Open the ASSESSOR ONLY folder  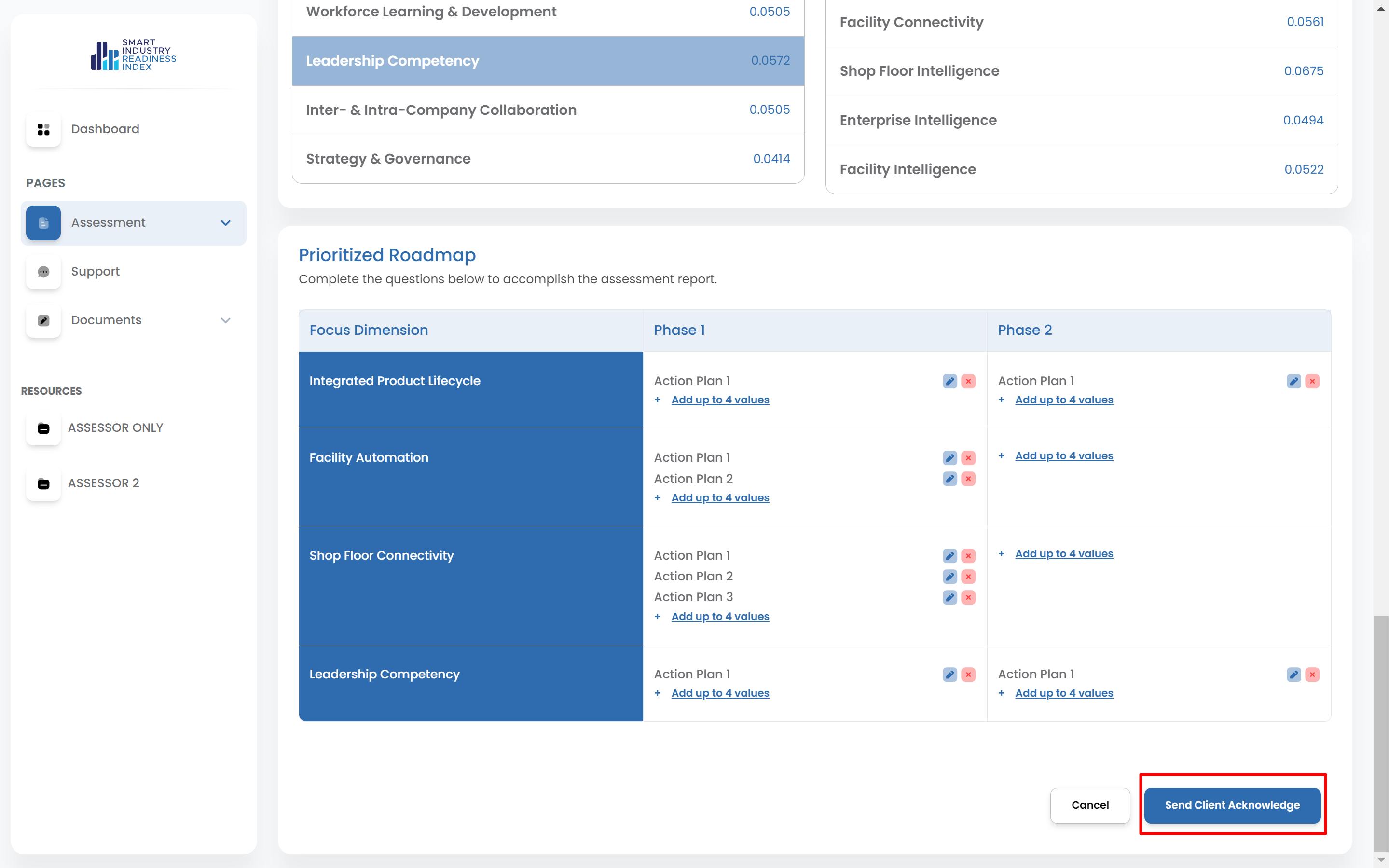pyautogui.click(x=115, y=427)
